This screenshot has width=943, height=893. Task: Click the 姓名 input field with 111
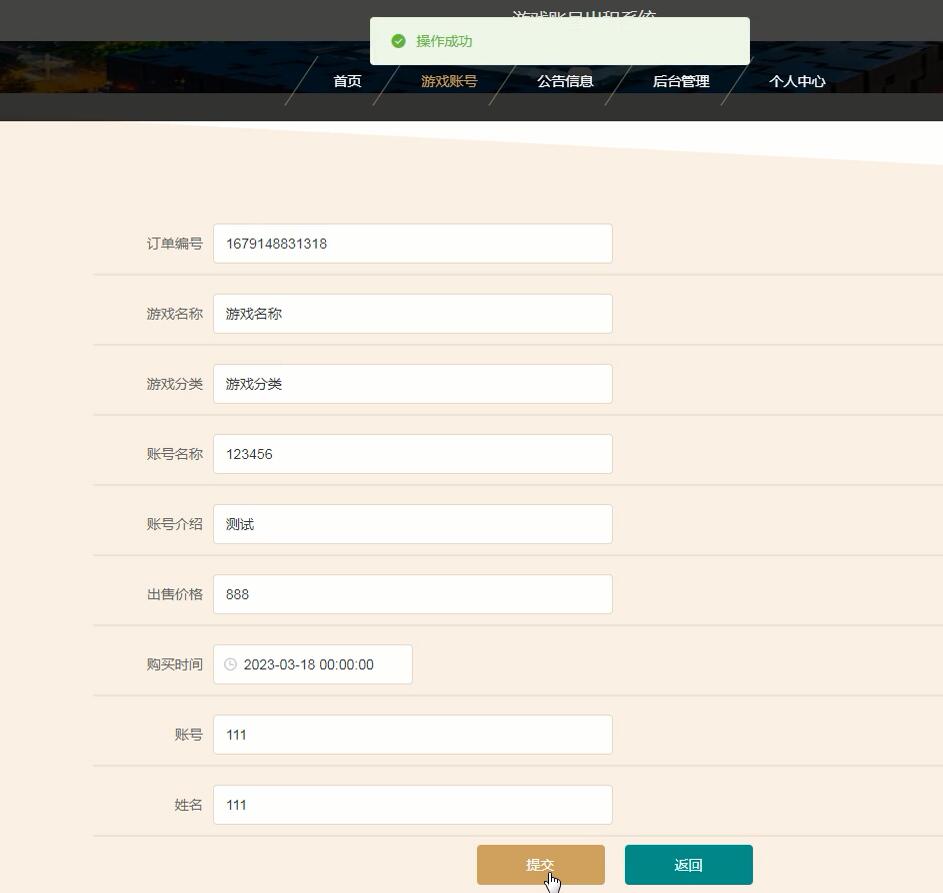tap(413, 805)
